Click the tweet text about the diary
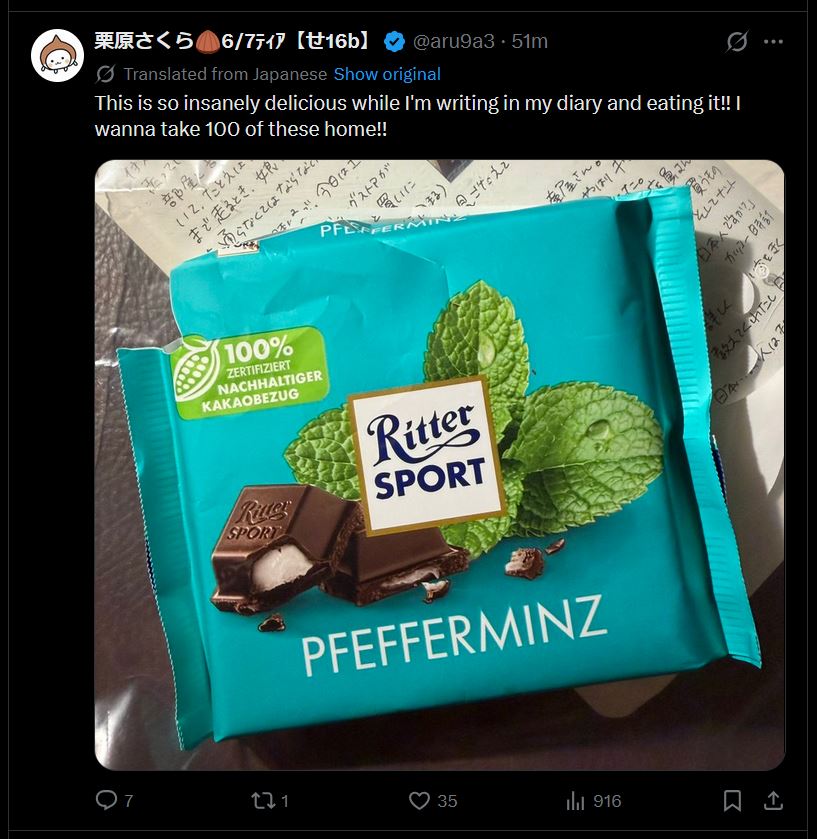This screenshot has height=839, width=817. (417, 116)
